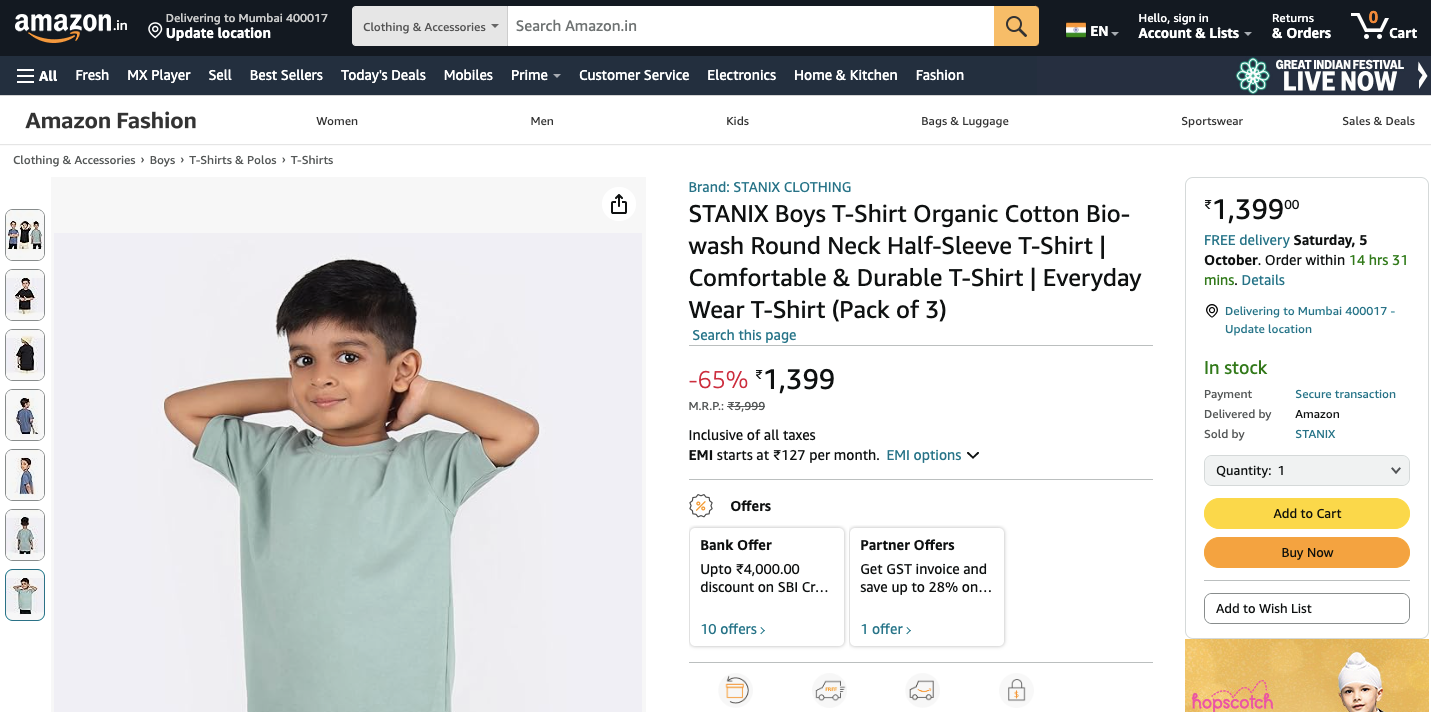Click the India flag language icon
Viewport: 1431px width, 712px height.
1076,30
